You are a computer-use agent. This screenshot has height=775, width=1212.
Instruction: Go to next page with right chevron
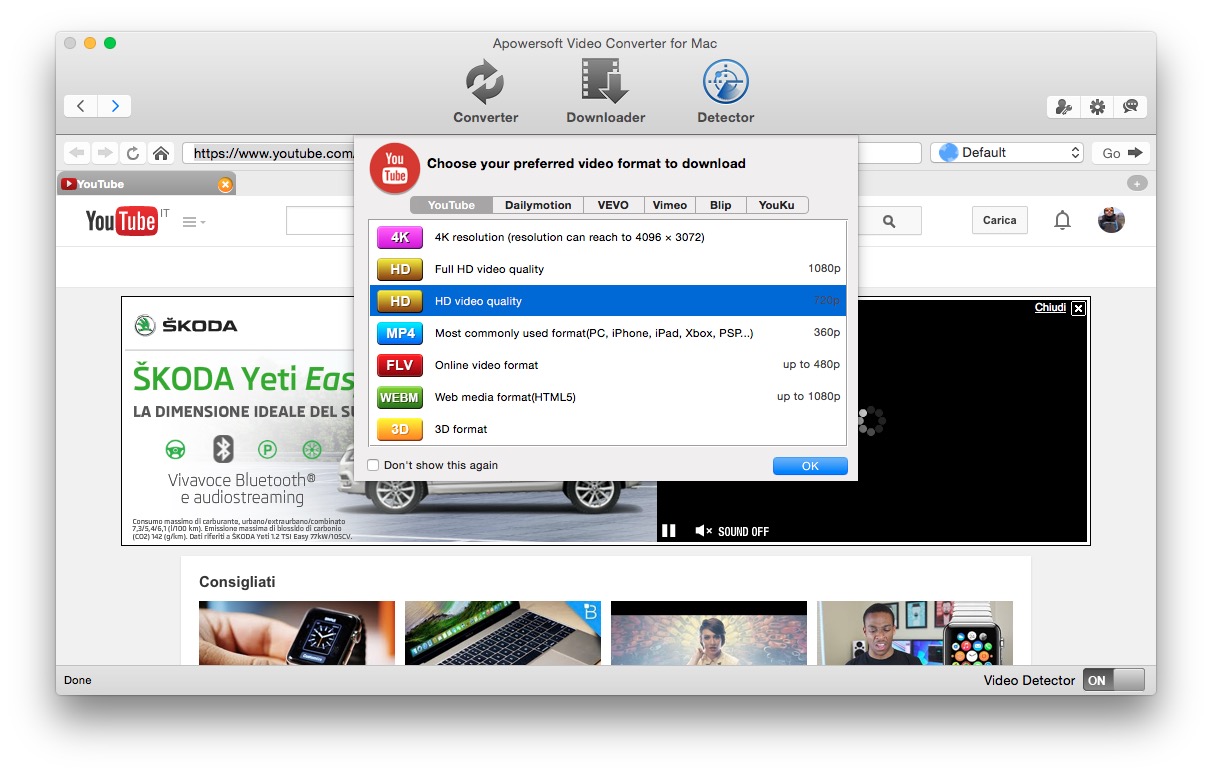pos(115,106)
